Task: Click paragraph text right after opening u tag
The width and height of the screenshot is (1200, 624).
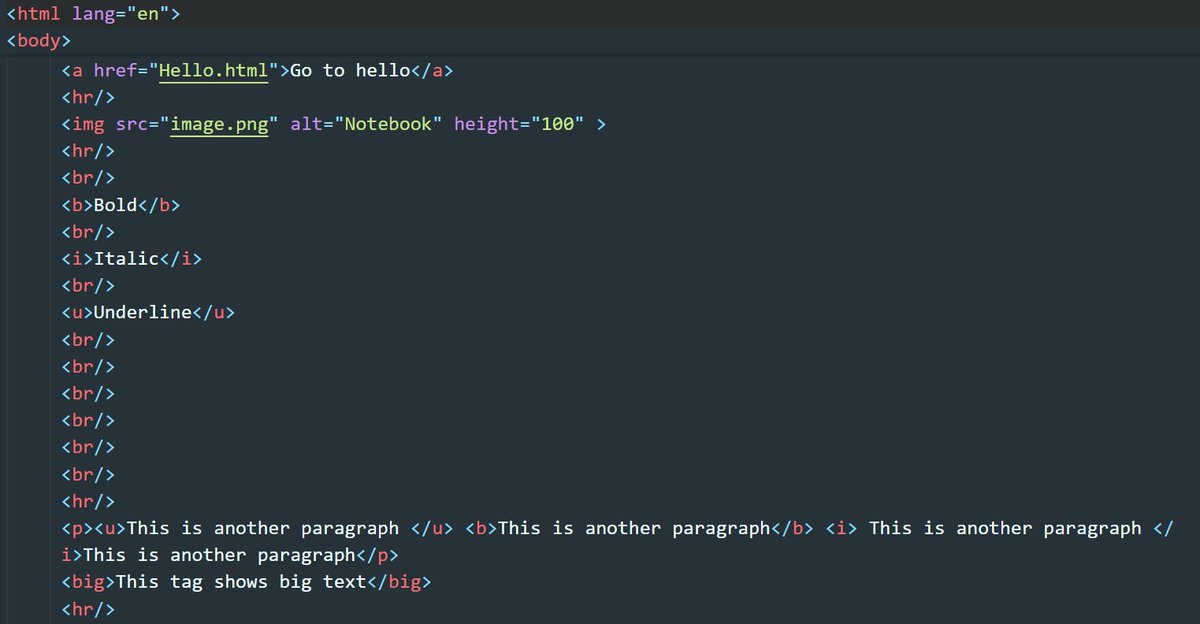Action: [x=262, y=528]
